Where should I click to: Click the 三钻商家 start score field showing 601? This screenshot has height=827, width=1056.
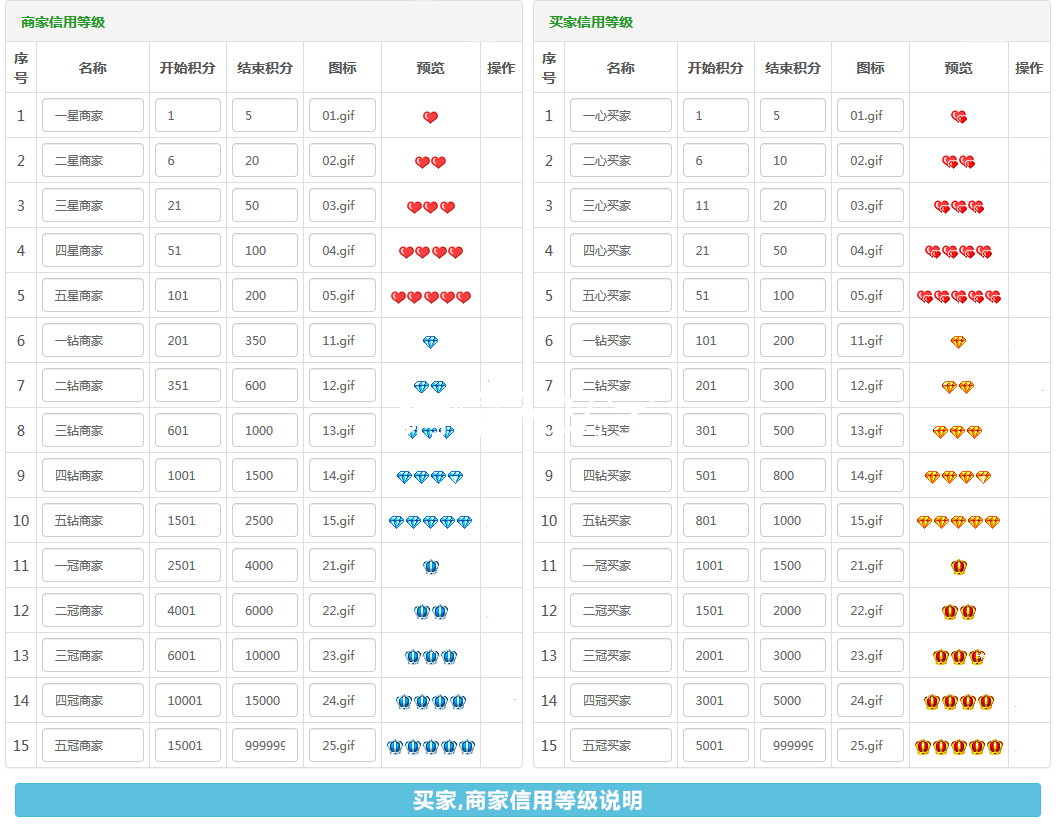187,430
